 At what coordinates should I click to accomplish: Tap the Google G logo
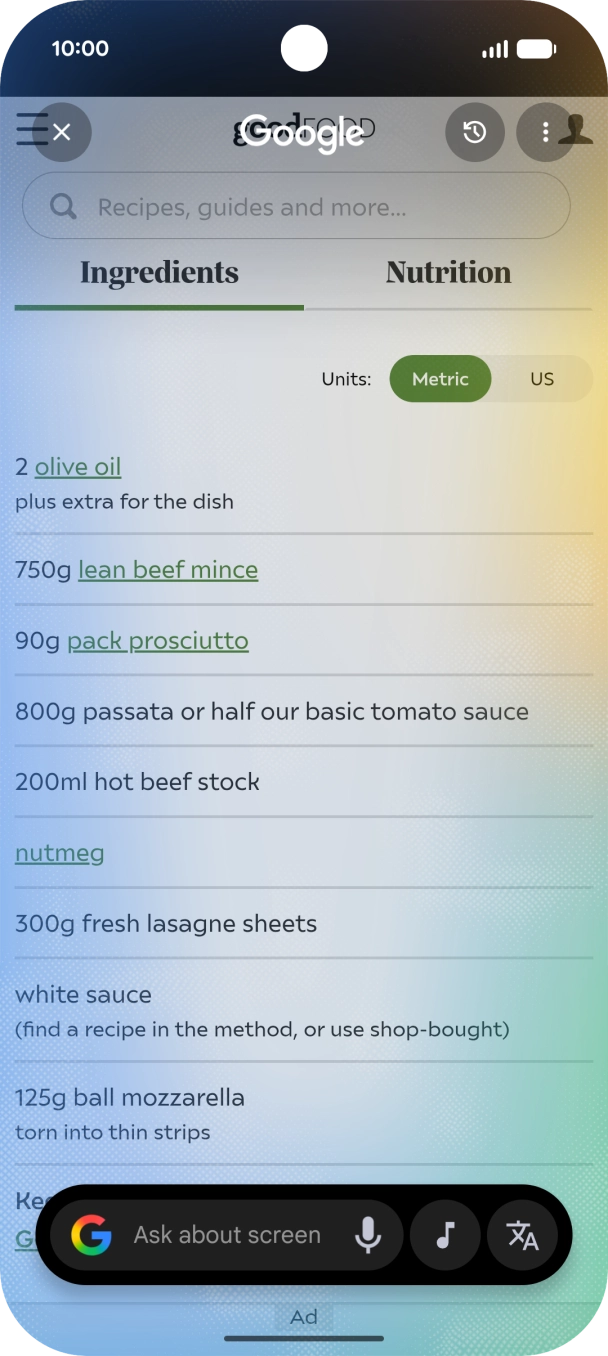tap(91, 1235)
